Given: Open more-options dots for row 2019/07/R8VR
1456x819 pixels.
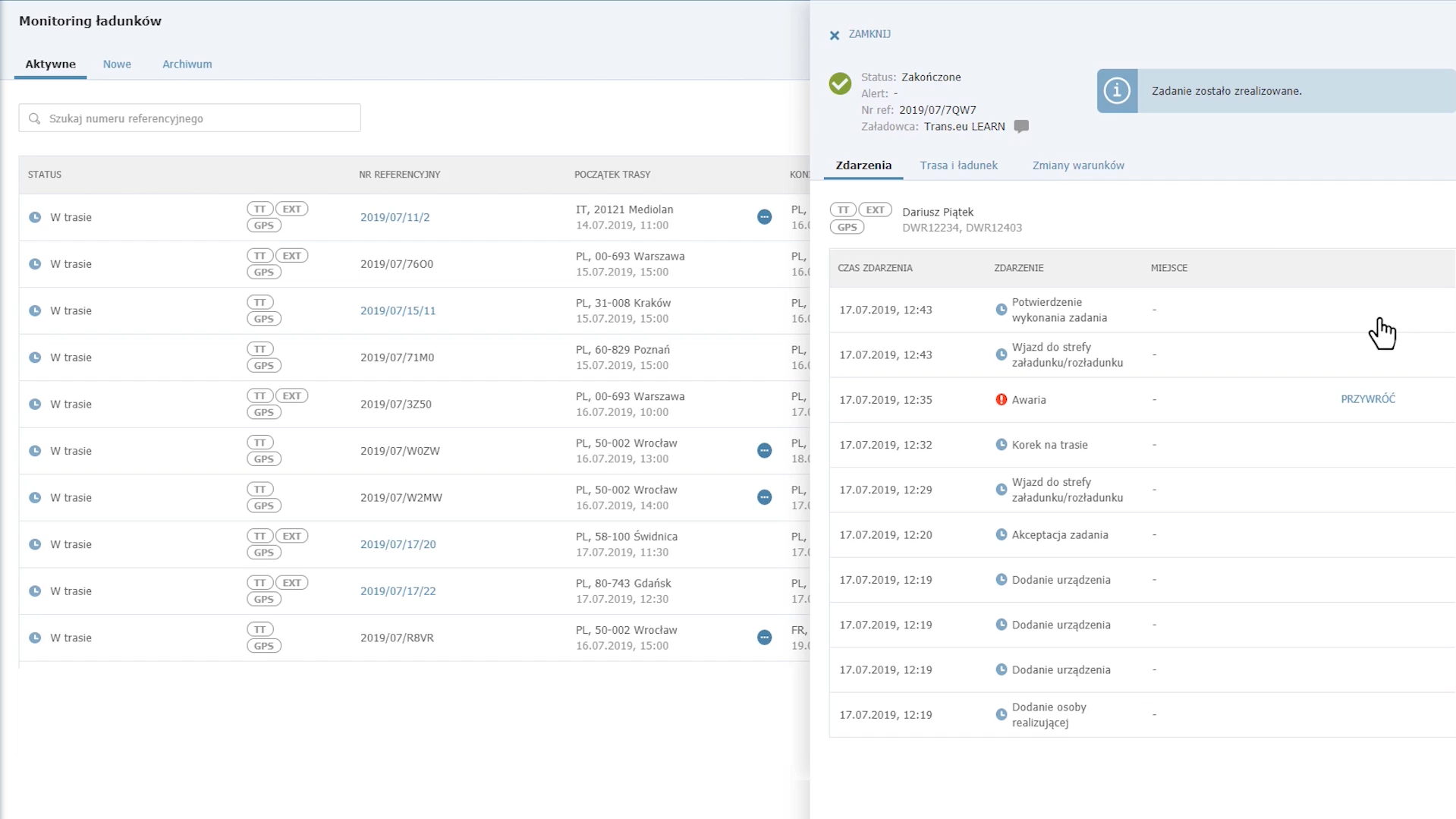Looking at the screenshot, I should pos(764,638).
